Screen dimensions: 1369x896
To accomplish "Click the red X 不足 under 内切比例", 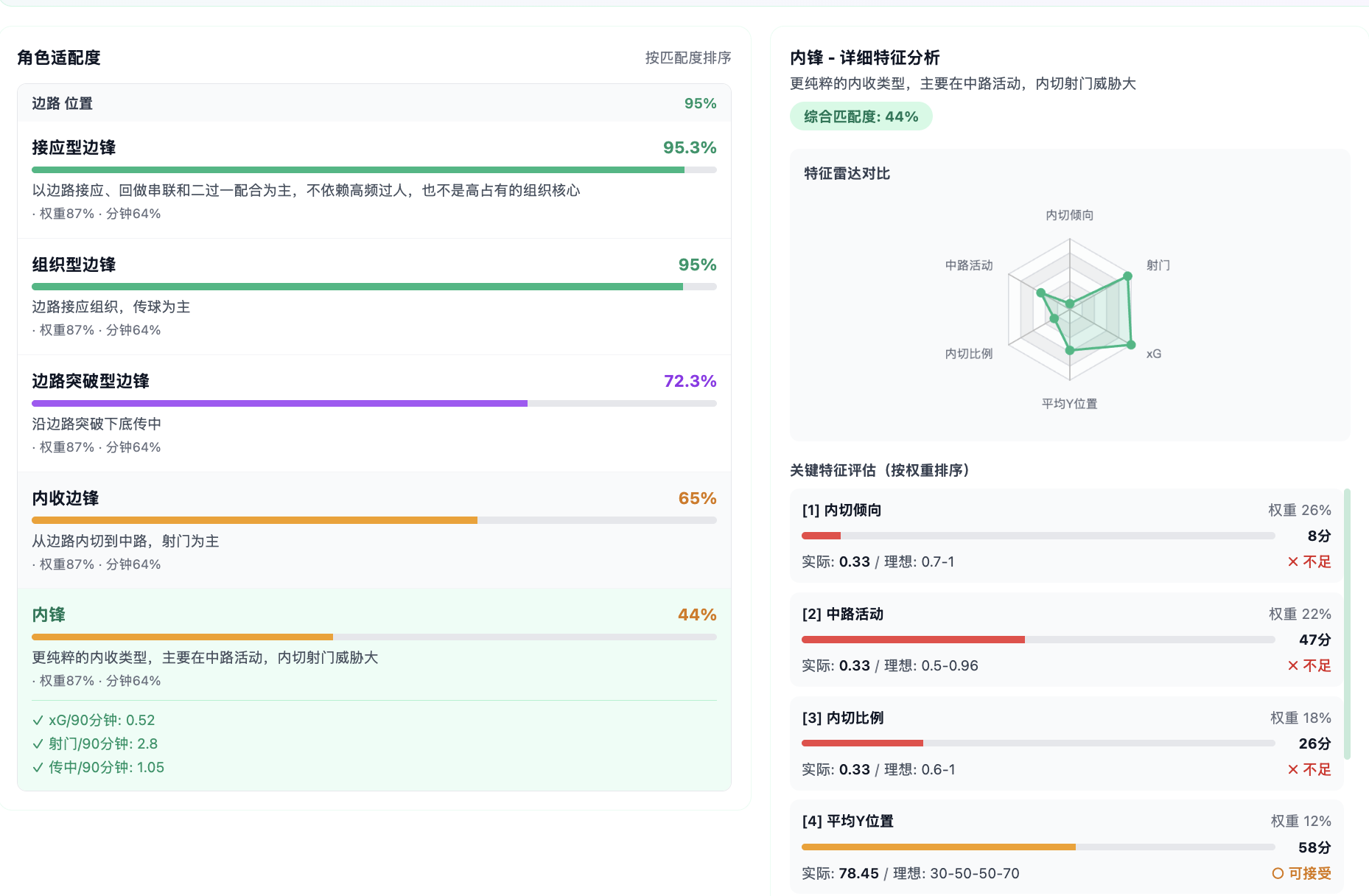I will point(1309,769).
